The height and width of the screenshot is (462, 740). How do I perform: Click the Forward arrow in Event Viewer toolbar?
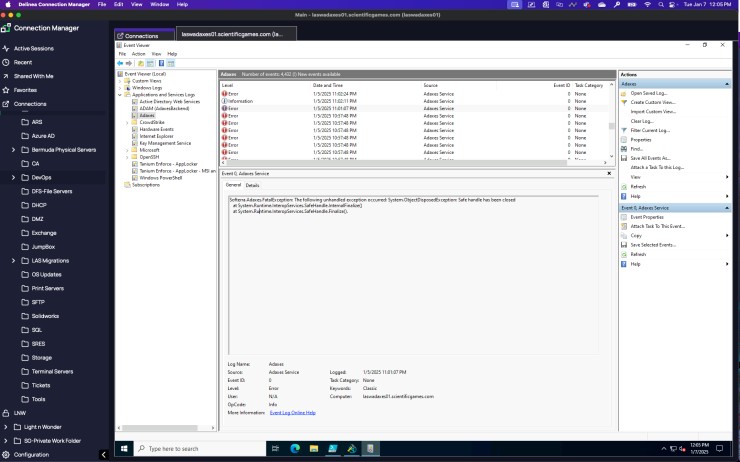tap(128, 63)
